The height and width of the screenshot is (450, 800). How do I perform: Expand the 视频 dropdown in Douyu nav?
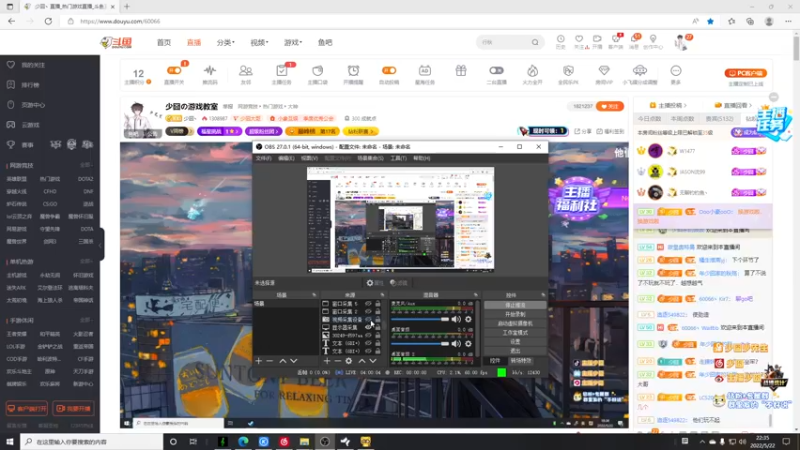(259, 42)
